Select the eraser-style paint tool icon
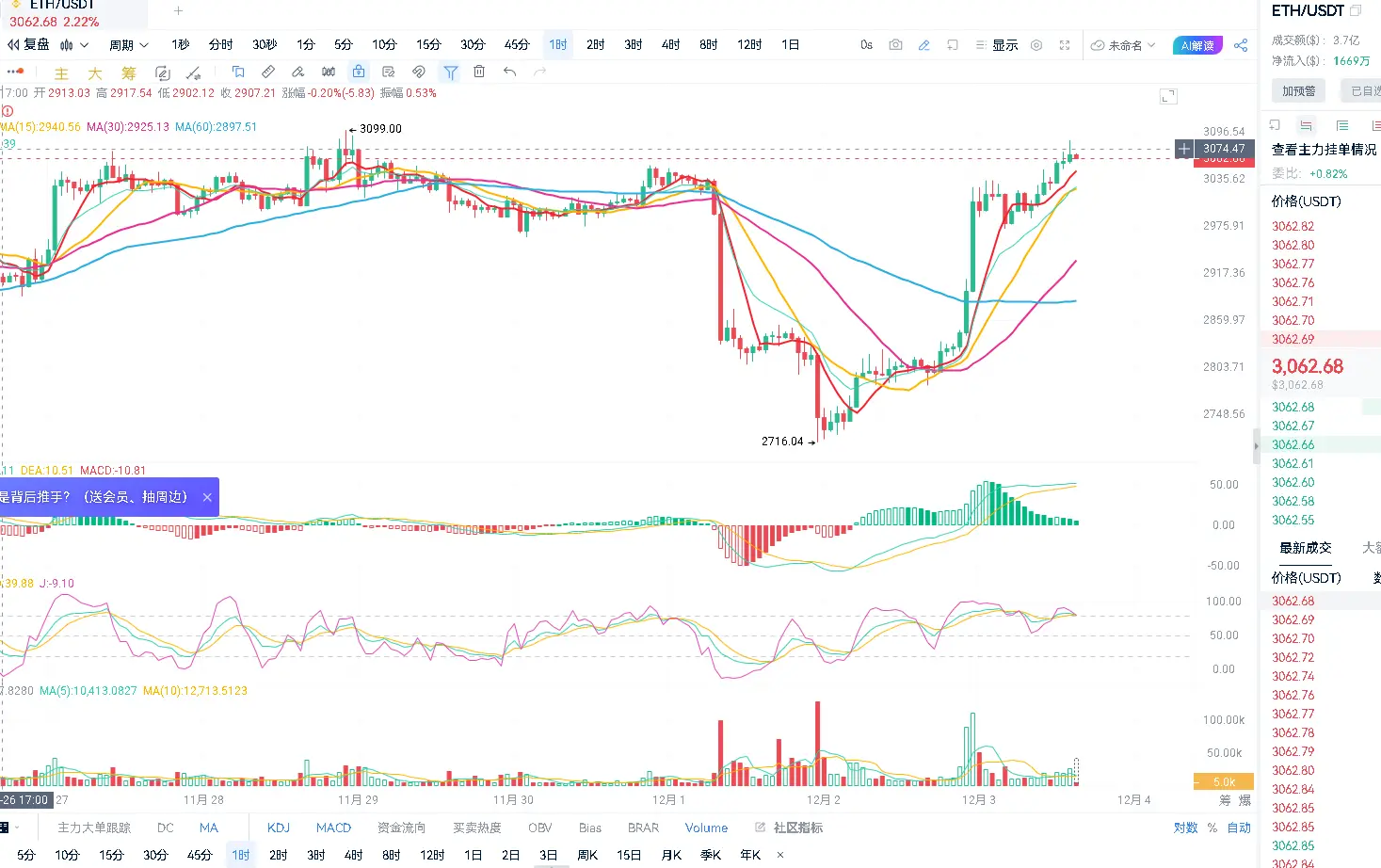Screen dimensions: 1381x868 298,72
